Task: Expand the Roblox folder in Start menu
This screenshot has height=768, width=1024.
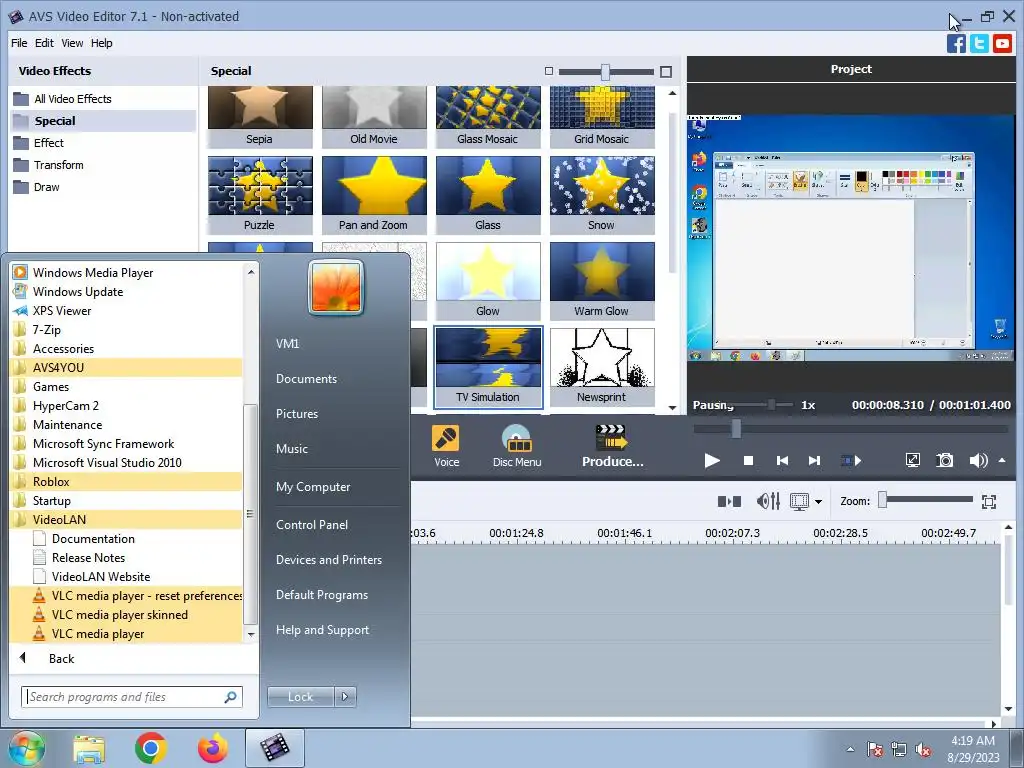Action: [127, 482]
